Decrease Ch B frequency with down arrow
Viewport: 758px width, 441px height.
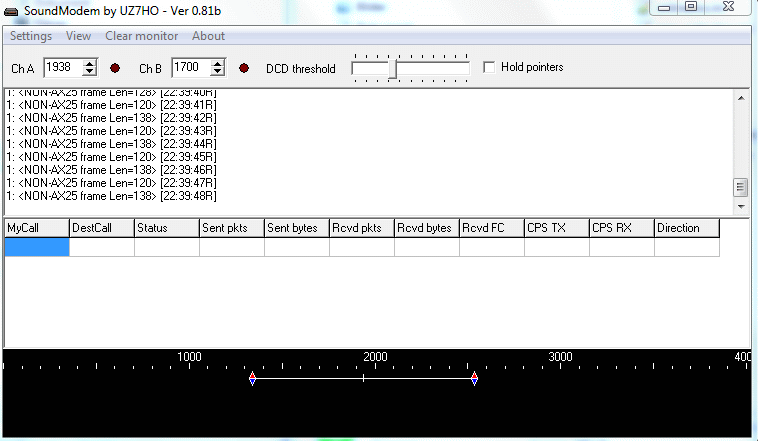218,72
